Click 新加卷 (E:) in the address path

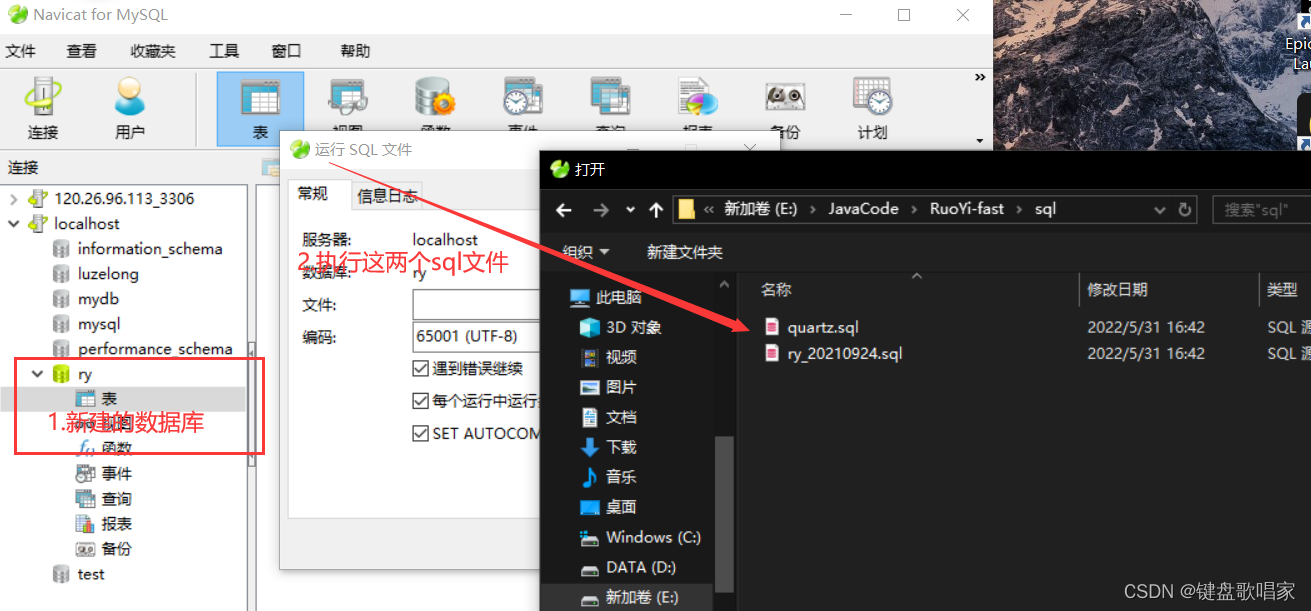pyautogui.click(x=760, y=209)
